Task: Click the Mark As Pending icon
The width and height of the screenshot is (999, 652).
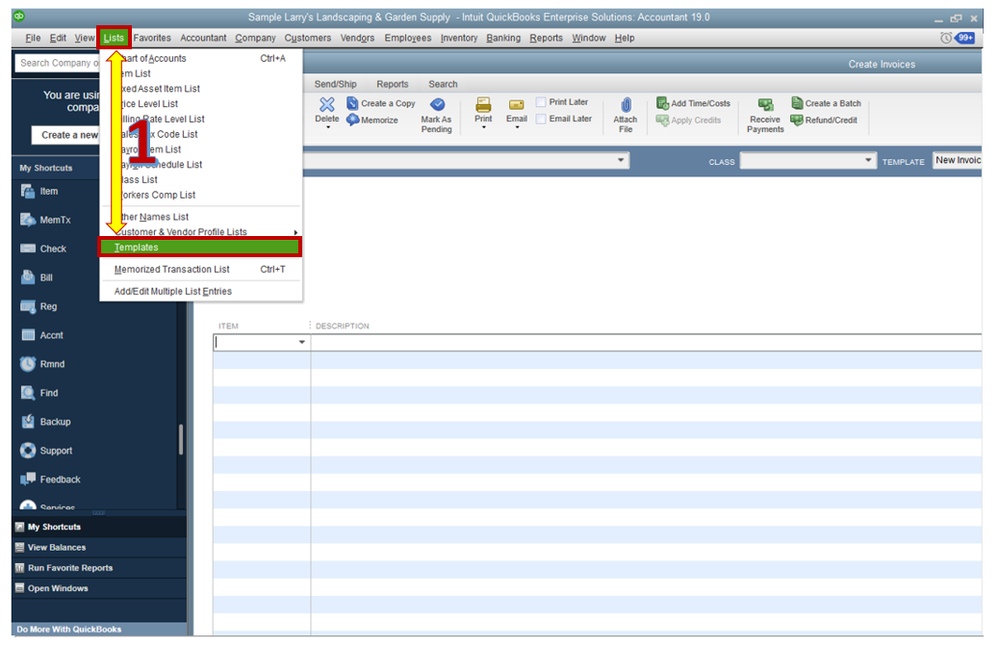Action: click(437, 105)
